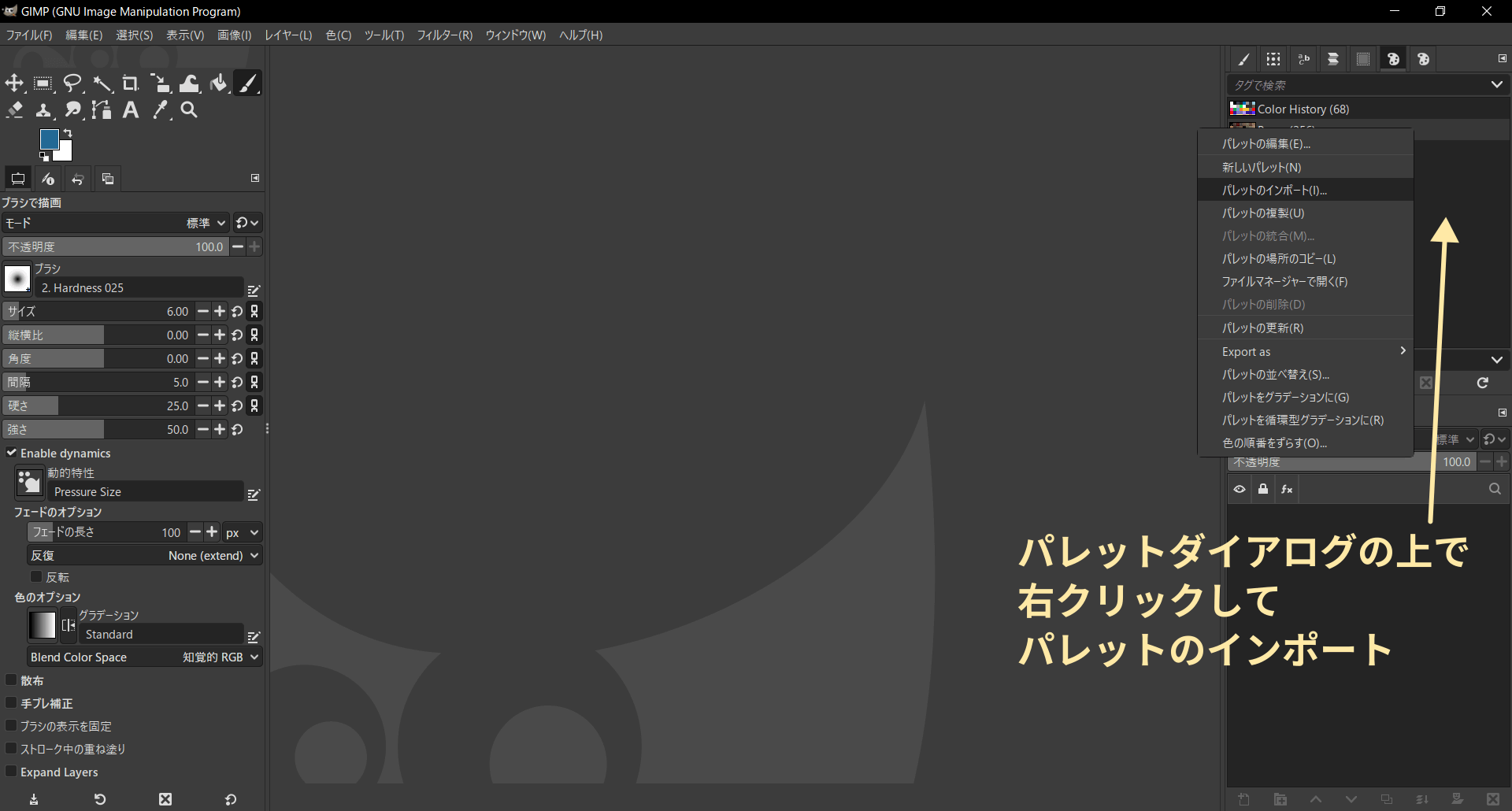Viewport: 1512px width, 811px height.
Task: Edit the Hardness 025 brush
Action: 254,291
